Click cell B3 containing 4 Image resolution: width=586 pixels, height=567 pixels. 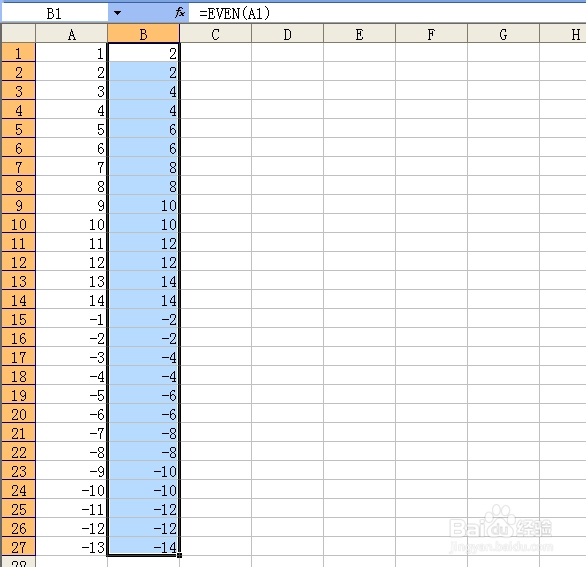coord(144,91)
